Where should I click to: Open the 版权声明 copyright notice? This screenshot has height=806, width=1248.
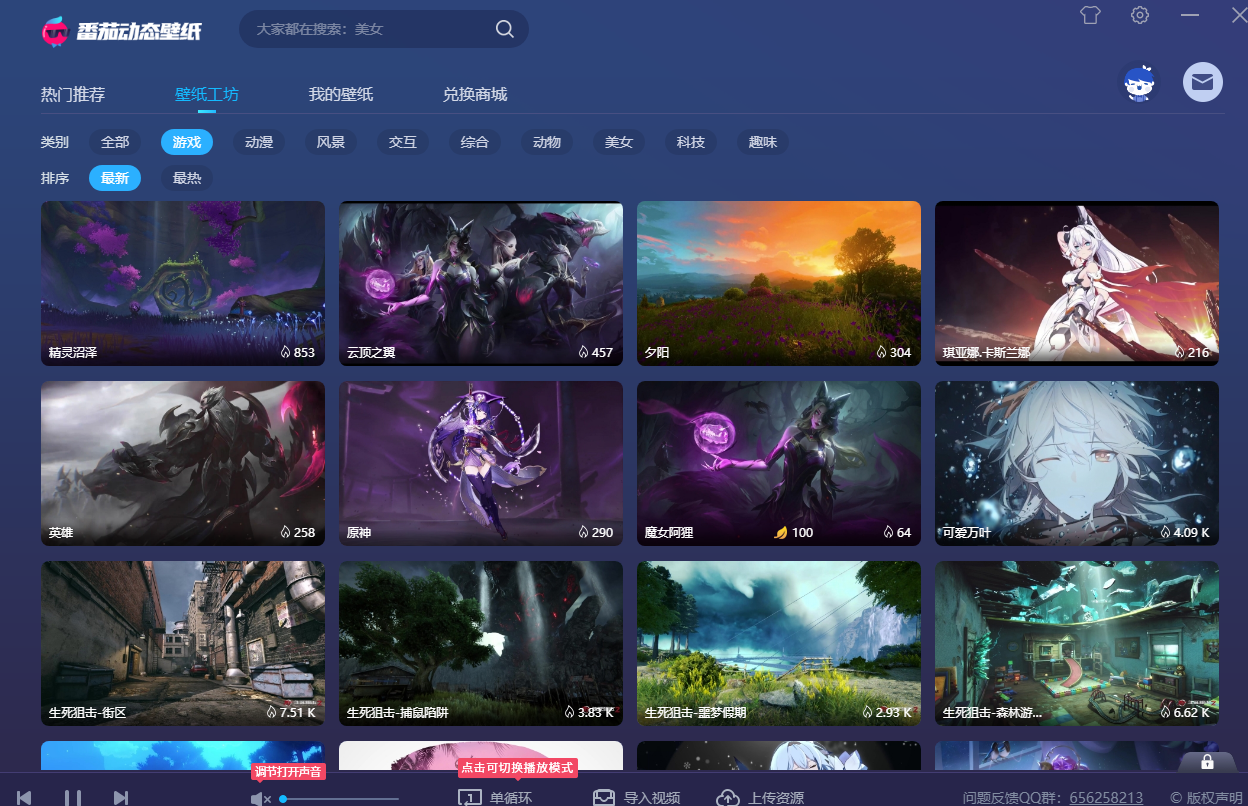1206,798
